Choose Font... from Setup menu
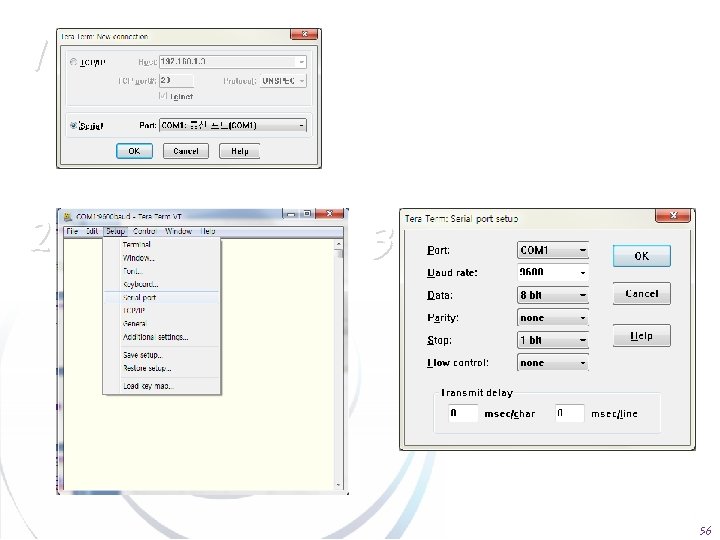The width and height of the screenshot is (720, 540). click(x=162, y=271)
